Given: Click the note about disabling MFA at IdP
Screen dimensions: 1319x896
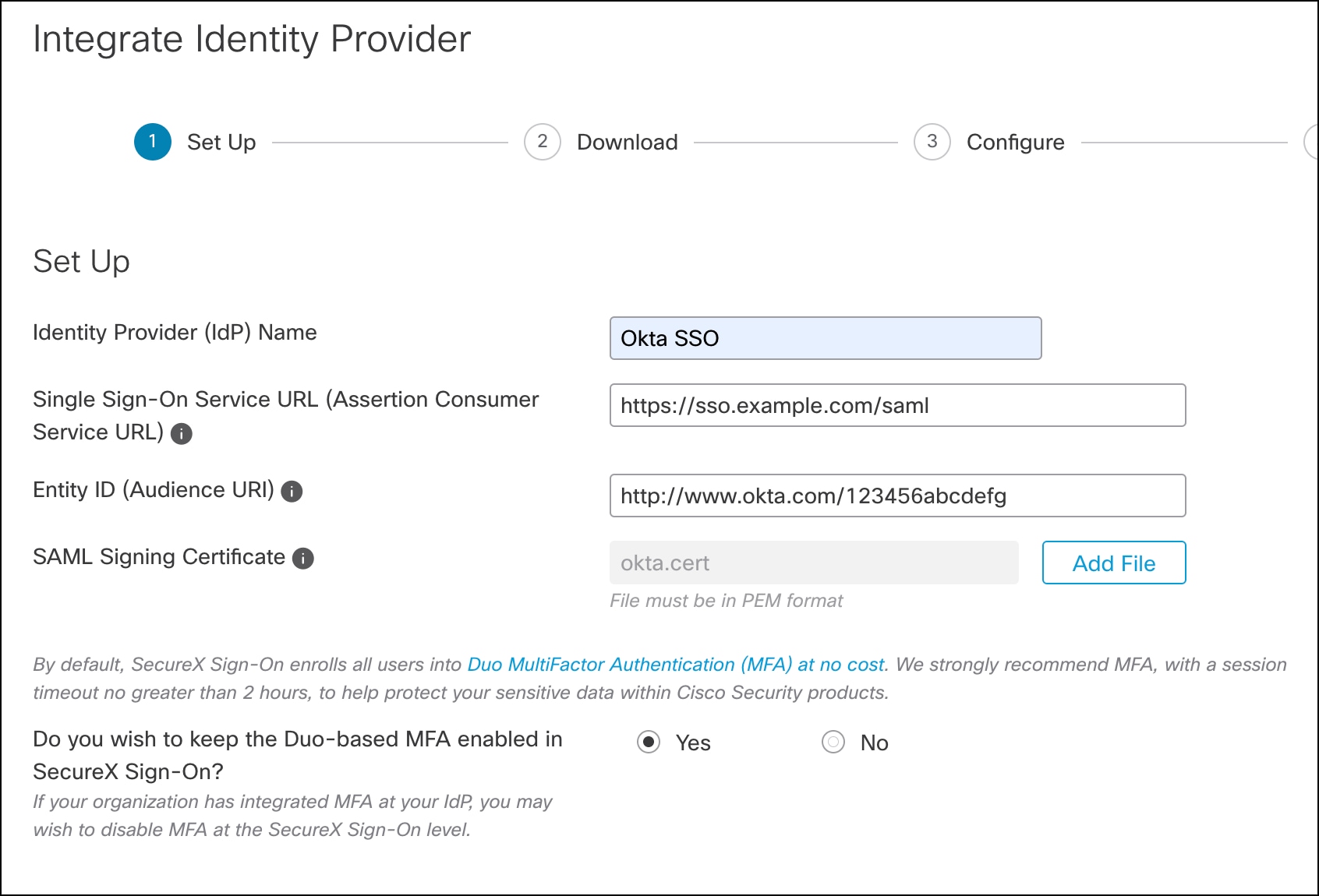Looking at the screenshot, I should [x=293, y=816].
